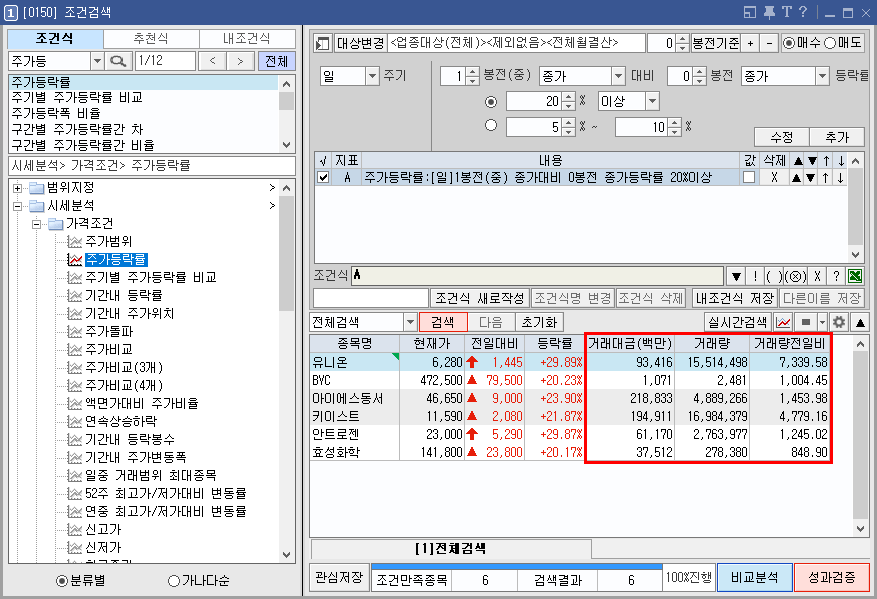Viewport: 877px width, 599px height.
Task: Click the up arrow of the 봉전기준 stepper
Action: tap(682, 40)
